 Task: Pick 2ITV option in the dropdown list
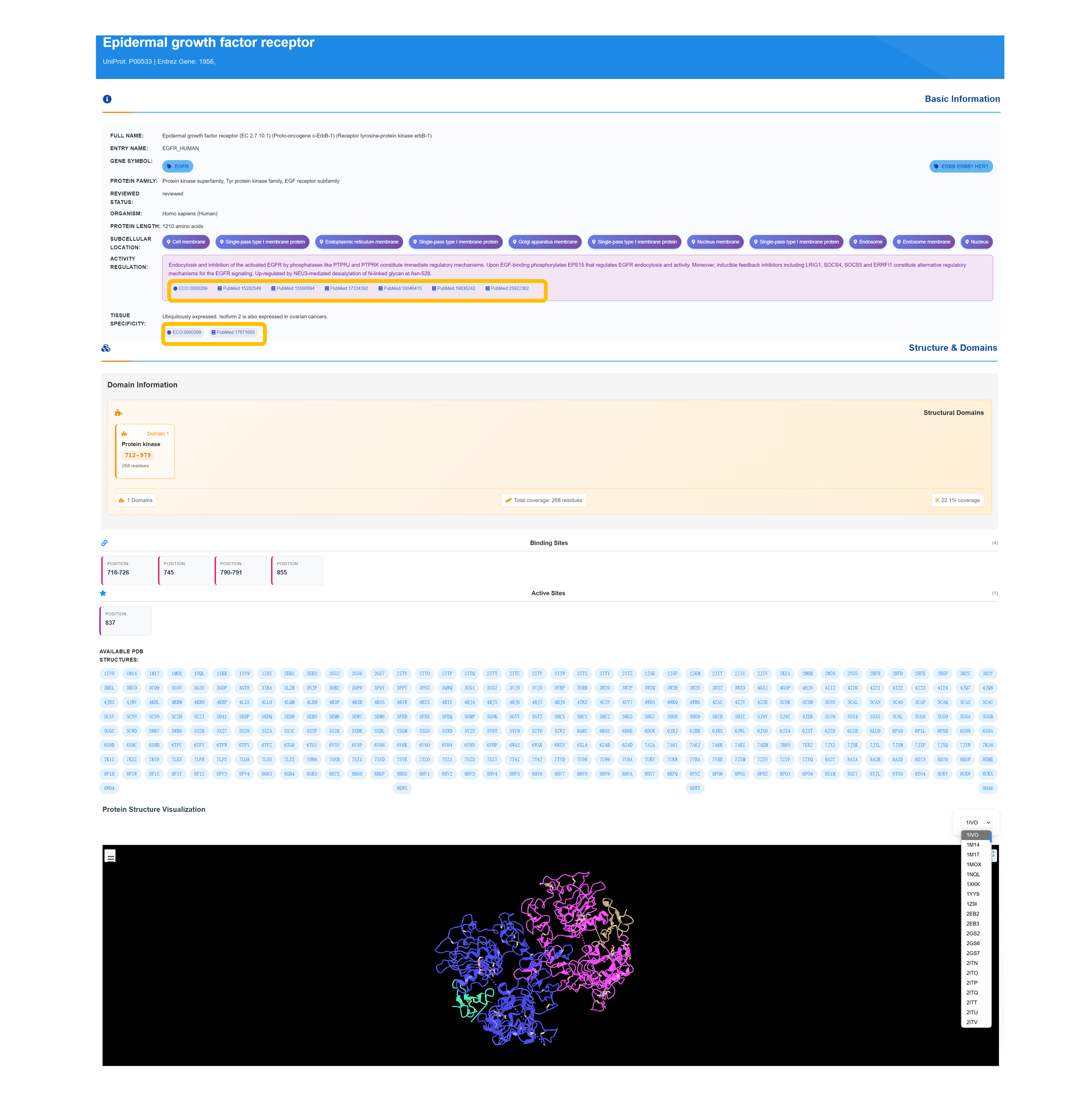[972, 1022]
